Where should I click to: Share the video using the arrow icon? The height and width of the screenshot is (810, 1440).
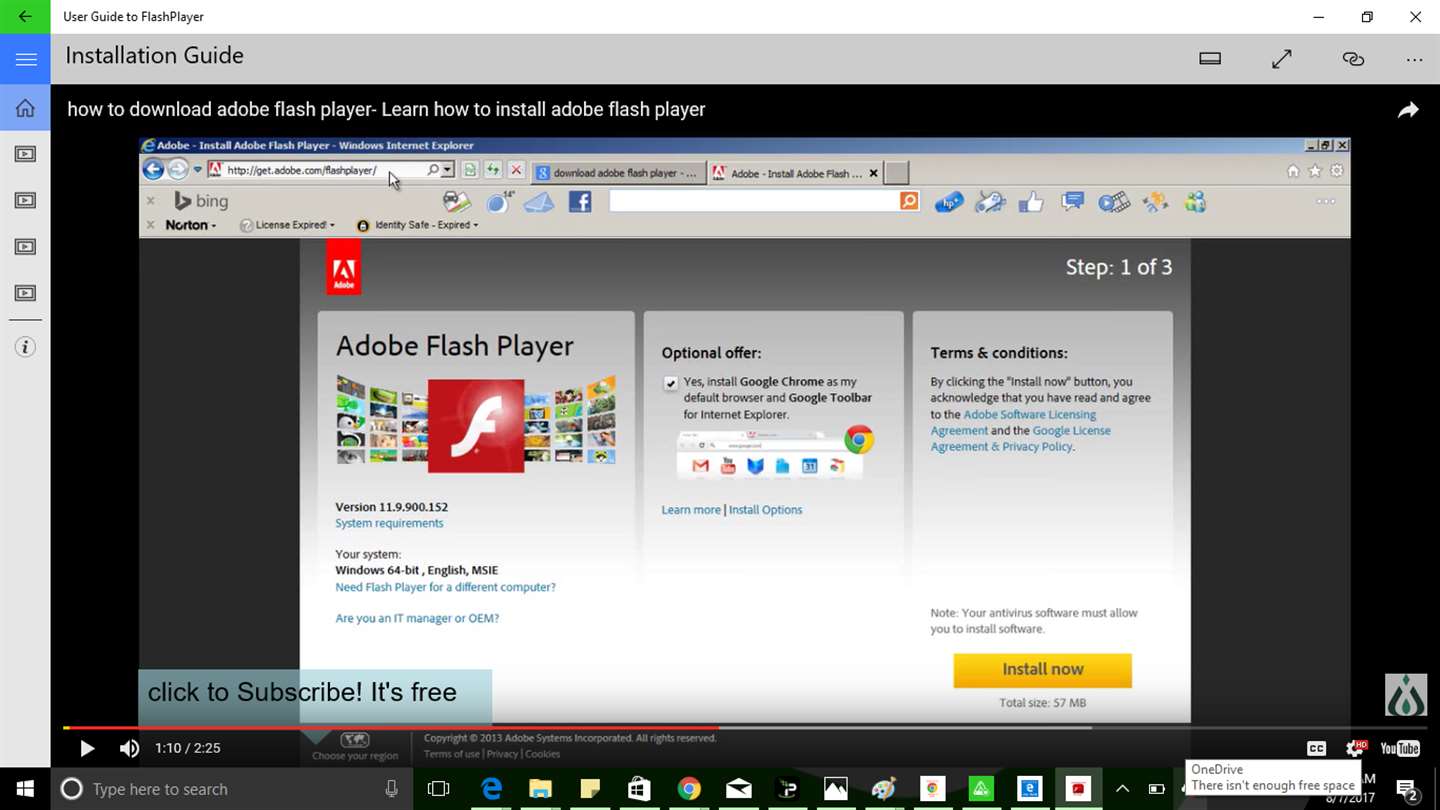[1408, 110]
